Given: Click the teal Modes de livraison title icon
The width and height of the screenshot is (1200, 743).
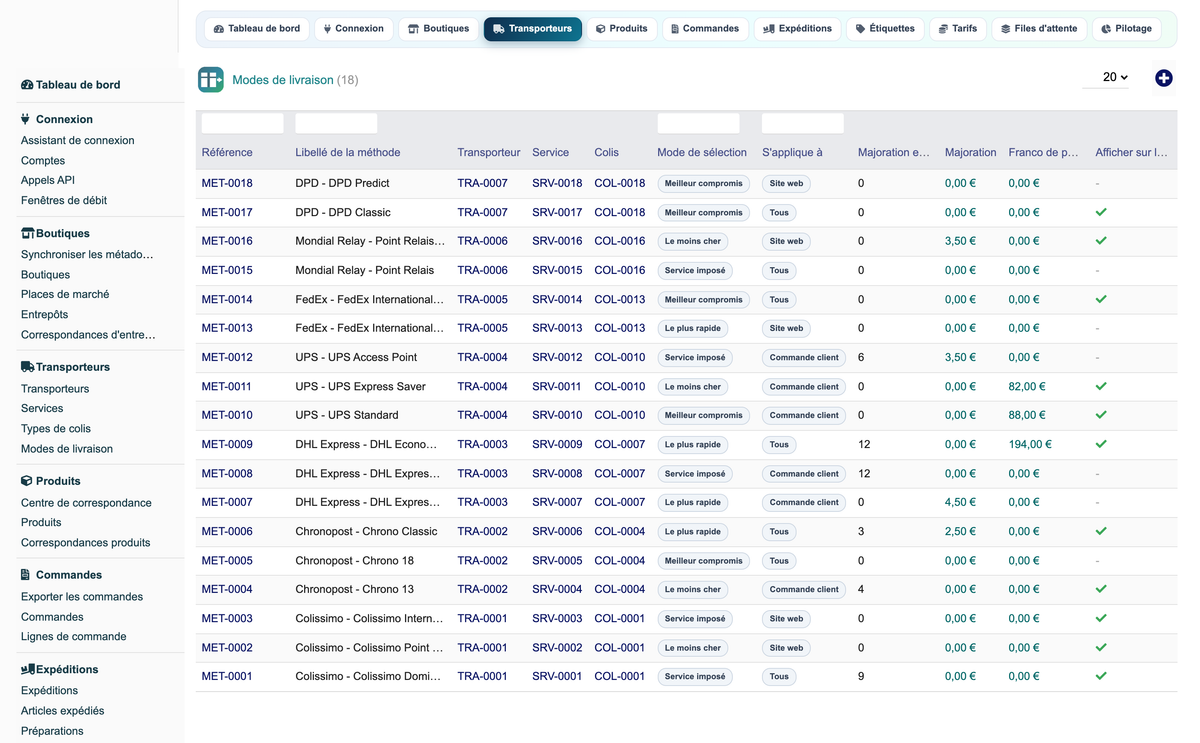Looking at the screenshot, I should coord(211,80).
